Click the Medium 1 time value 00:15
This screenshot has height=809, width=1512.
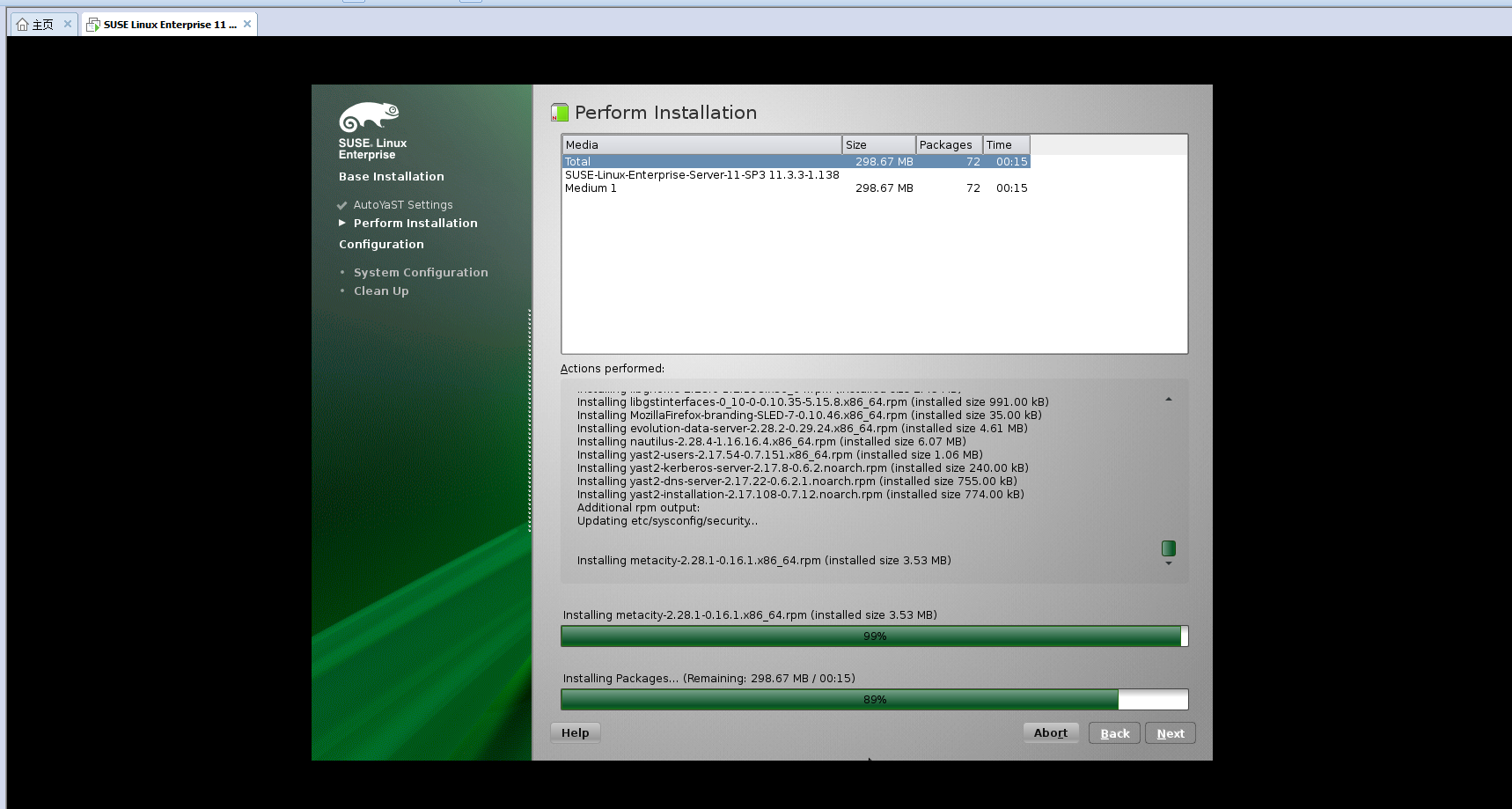click(x=1012, y=188)
